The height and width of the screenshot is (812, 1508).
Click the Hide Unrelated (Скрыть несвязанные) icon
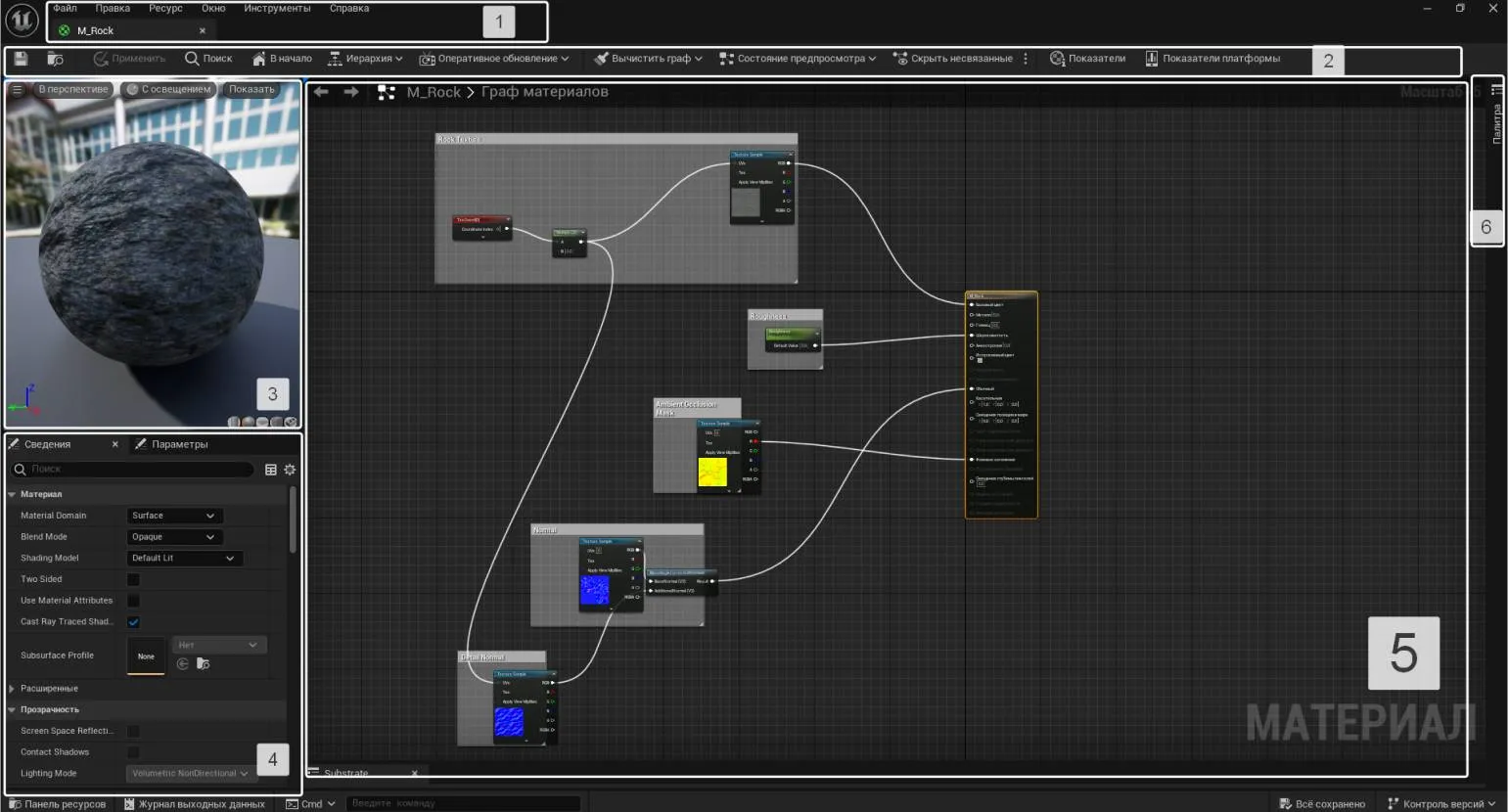[x=900, y=59]
